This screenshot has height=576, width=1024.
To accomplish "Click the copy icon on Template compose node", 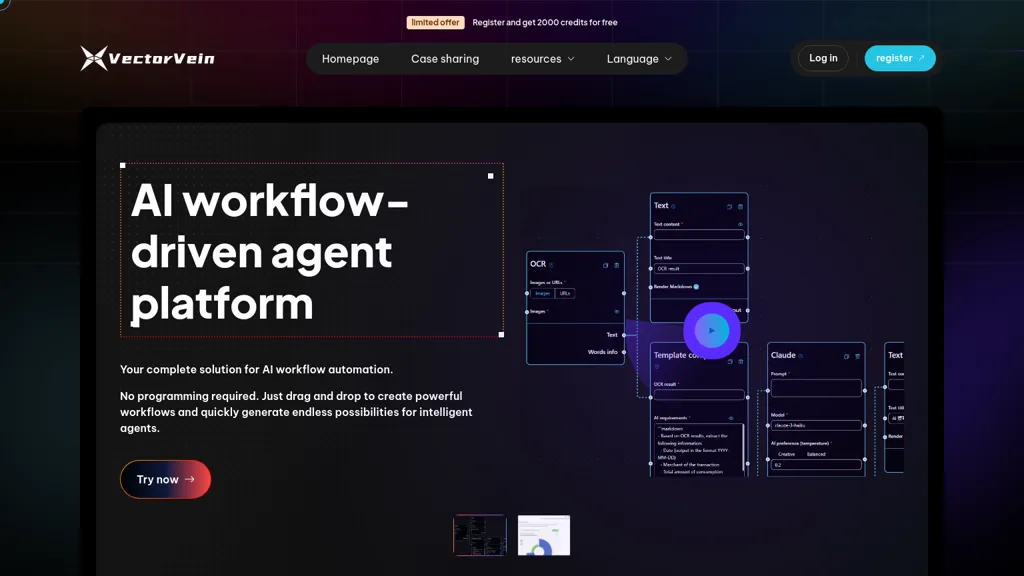I will (729, 361).
